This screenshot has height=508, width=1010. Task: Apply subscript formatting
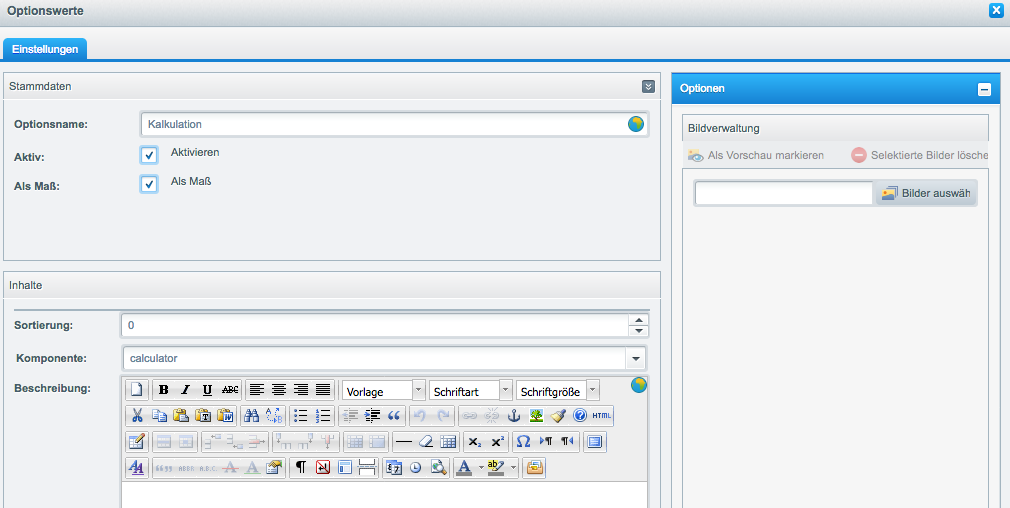(475, 442)
